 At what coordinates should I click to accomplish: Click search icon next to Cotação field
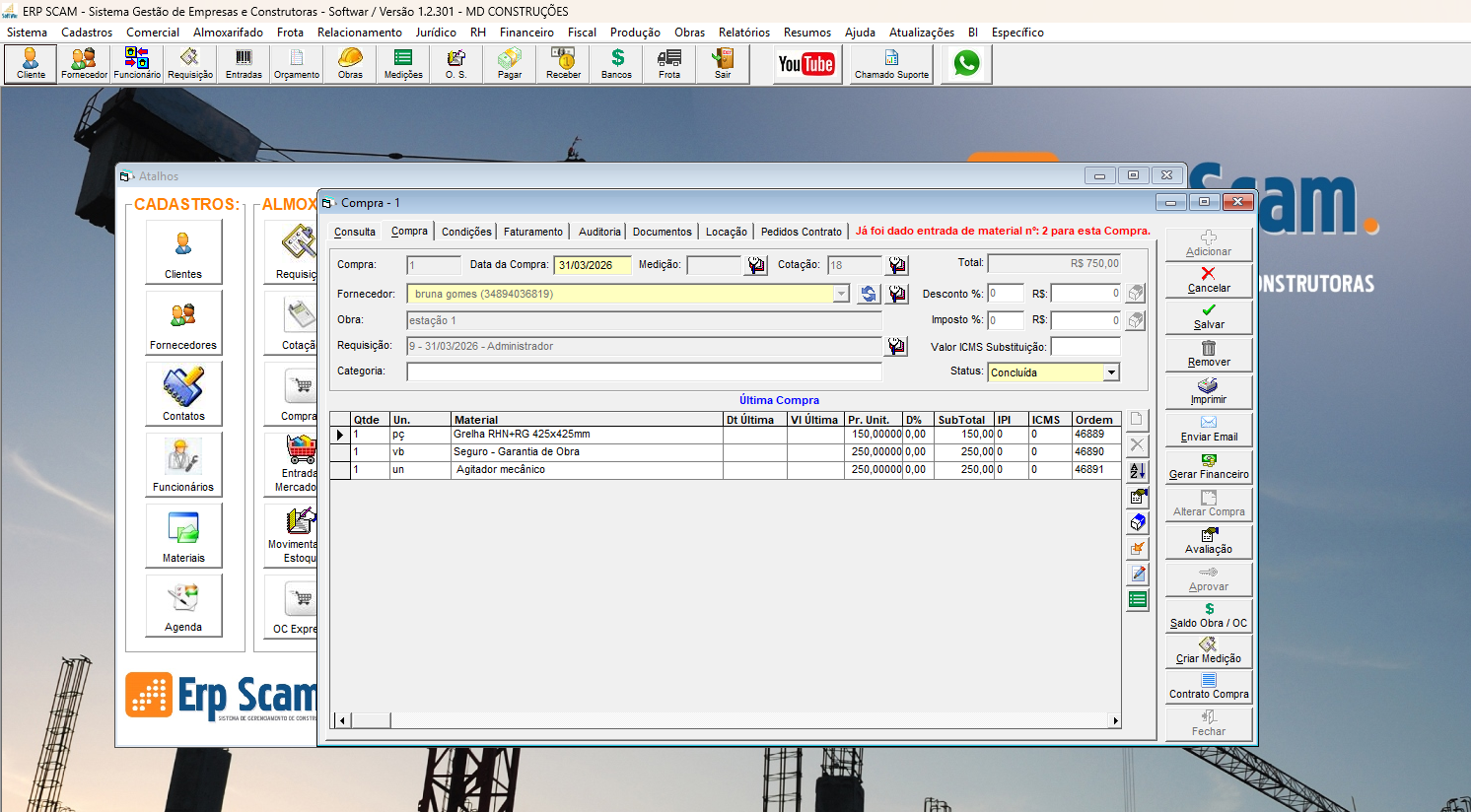pyautogui.click(x=897, y=265)
